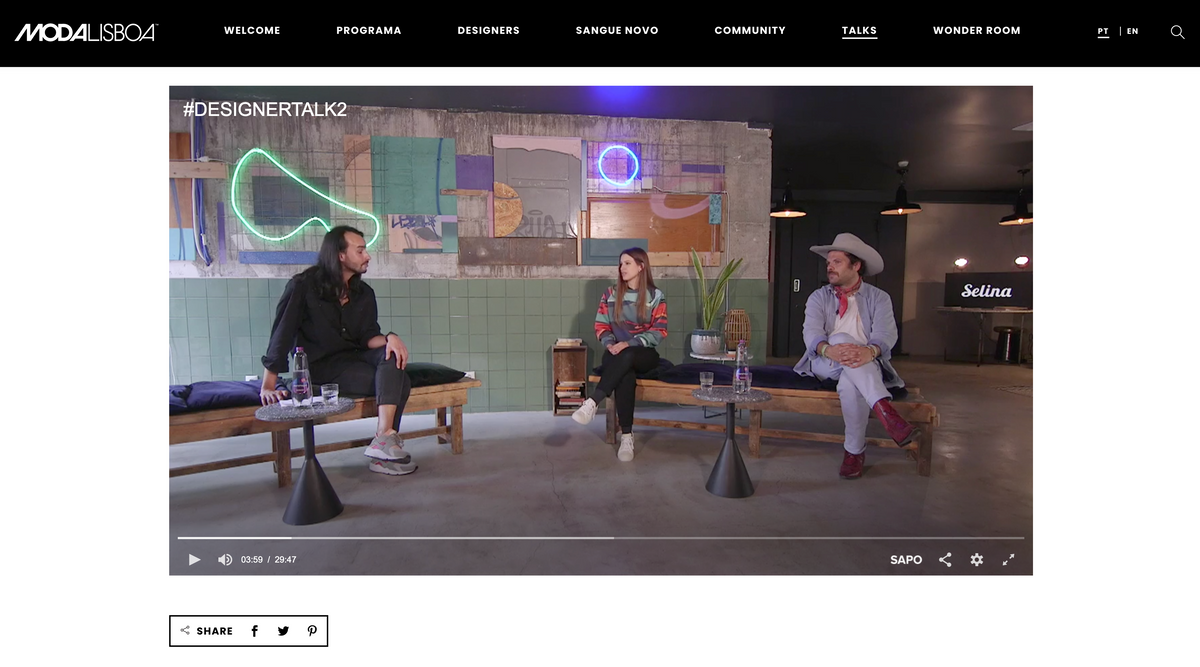Viewport: 1200px width, 667px height.
Task: Open video player settings gear
Action: point(977,560)
